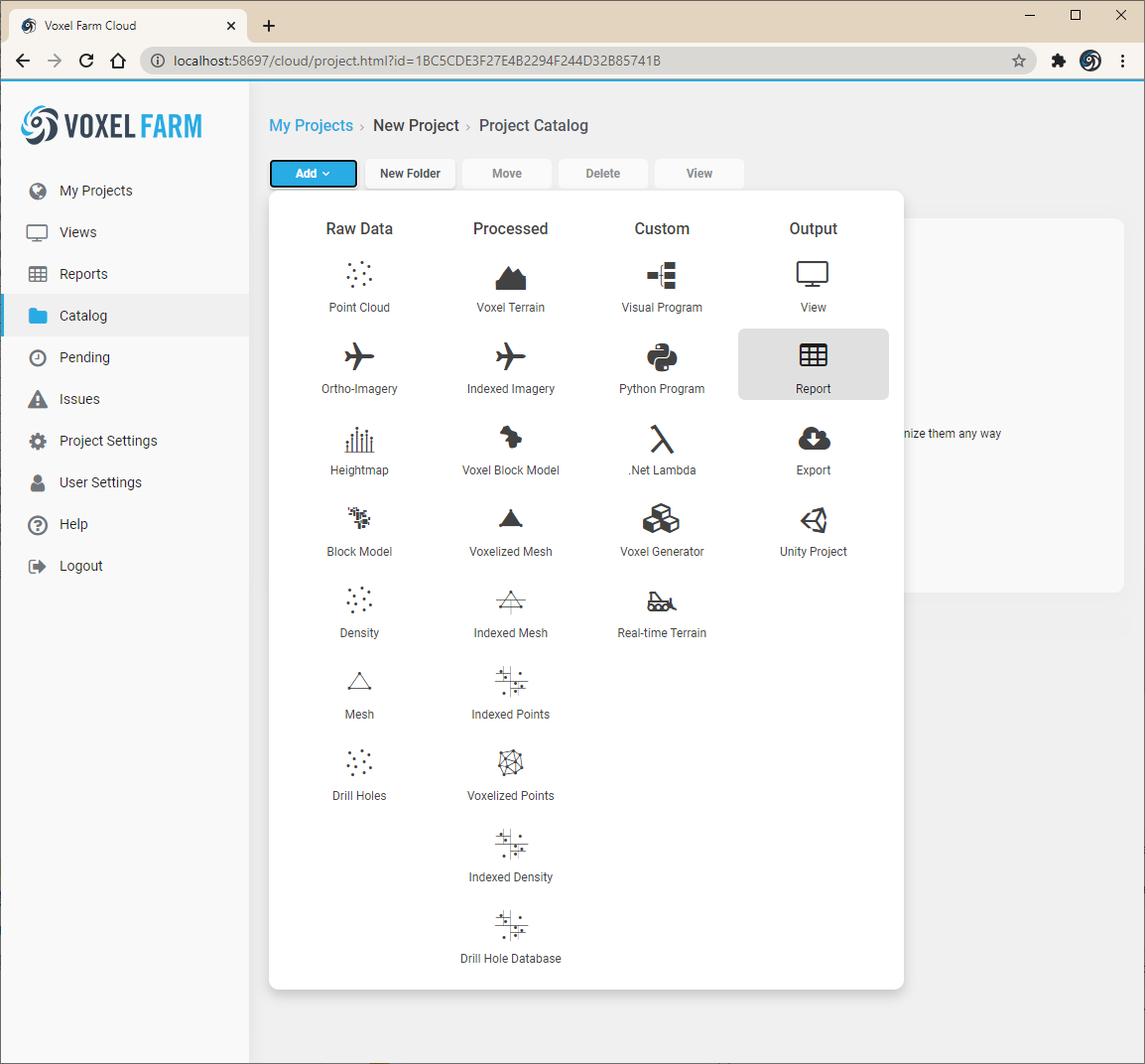Log out using the sidebar Logout item
Screen dimensions: 1145x1064
(126, 566)
